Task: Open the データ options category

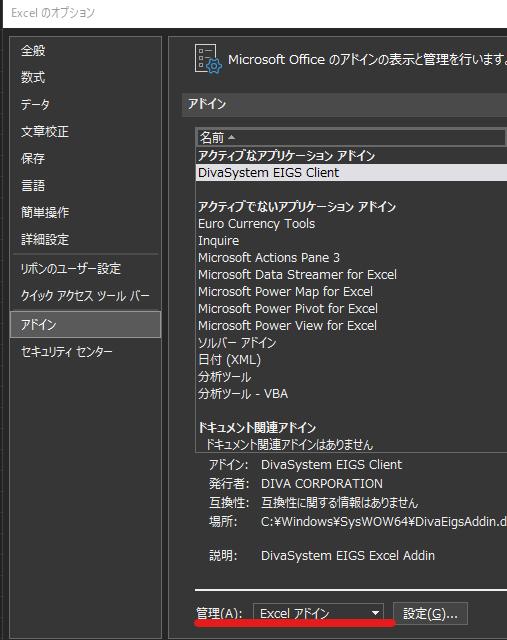Action: coord(85,104)
